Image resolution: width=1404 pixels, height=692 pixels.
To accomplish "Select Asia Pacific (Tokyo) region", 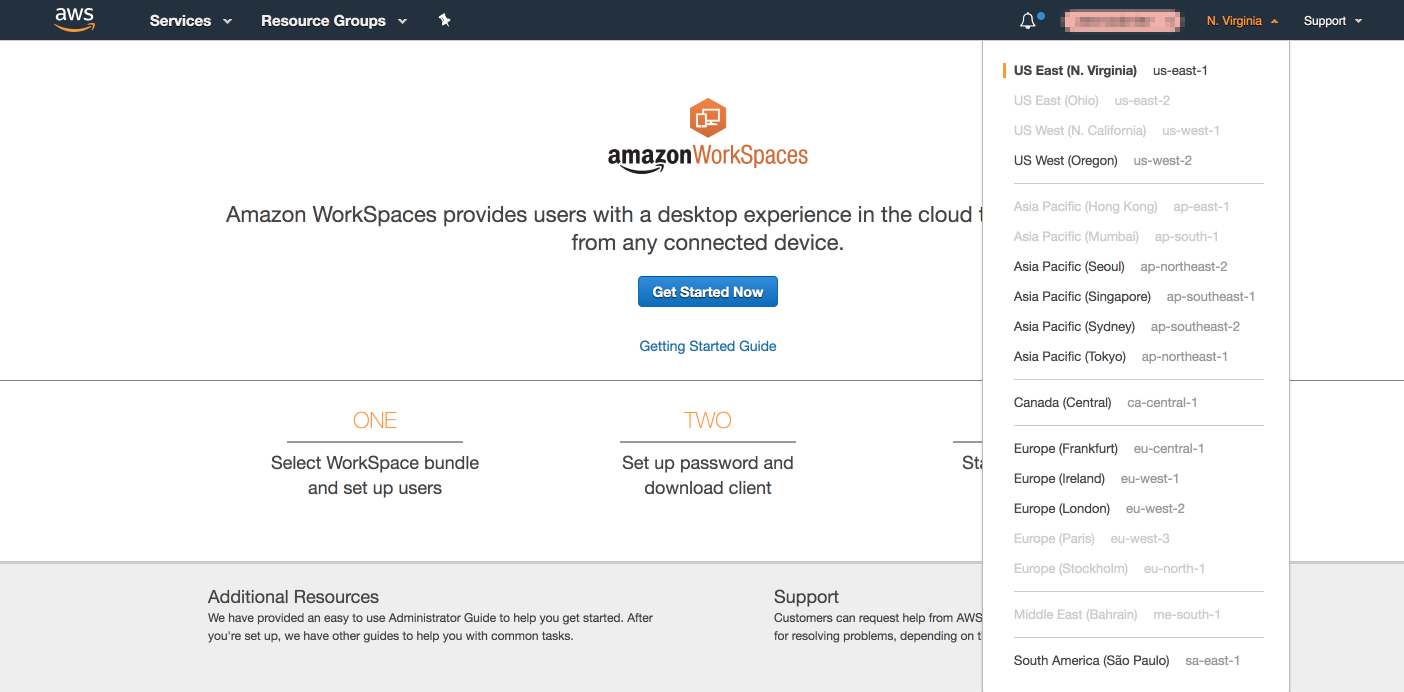I will [x=1069, y=357].
